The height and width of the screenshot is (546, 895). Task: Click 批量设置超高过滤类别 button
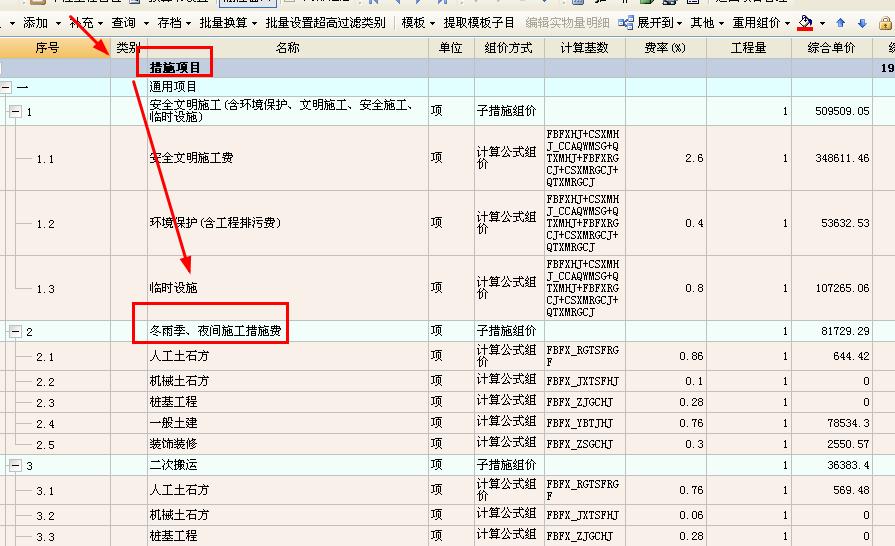pyautogui.click(x=325, y=23)
